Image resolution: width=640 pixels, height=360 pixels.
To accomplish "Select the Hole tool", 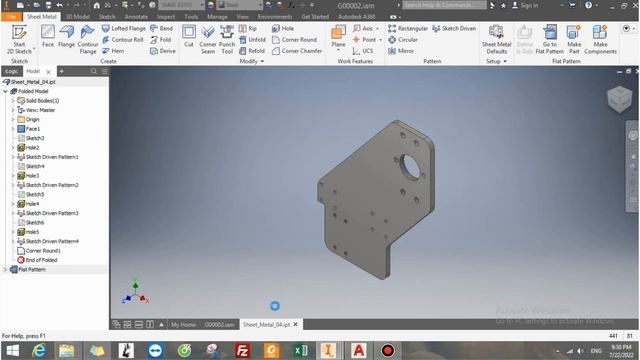I will 283,28.
